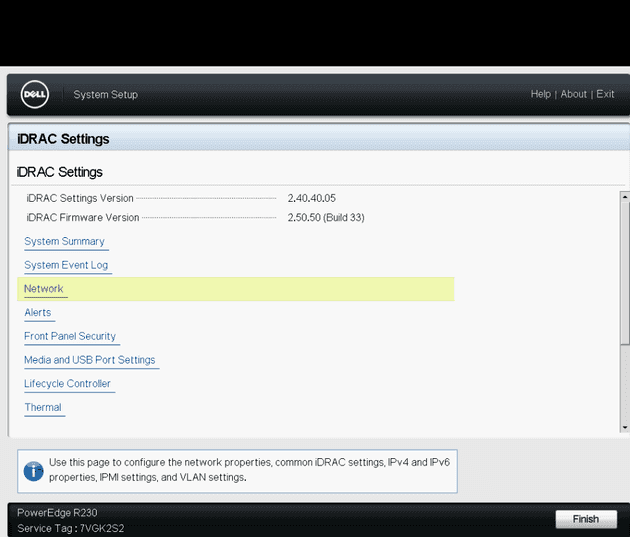Screen dimensions: 630x537
Task: Click the scrollbar up arrow
Action: coord(625,196)
